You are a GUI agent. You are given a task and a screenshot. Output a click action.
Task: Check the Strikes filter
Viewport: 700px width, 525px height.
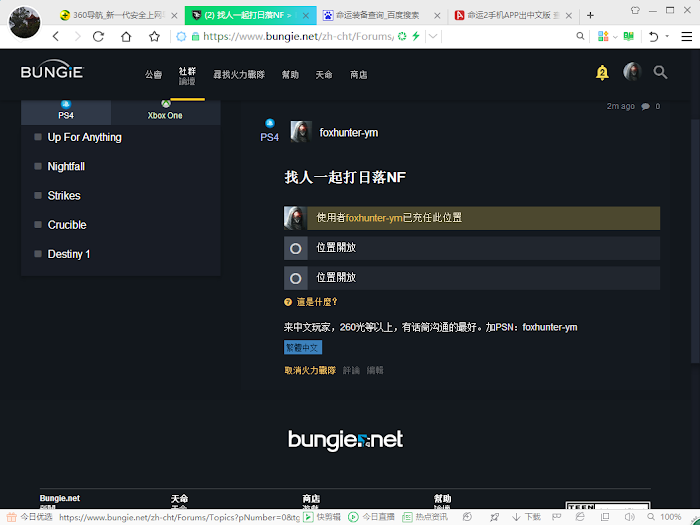[38, 196]
